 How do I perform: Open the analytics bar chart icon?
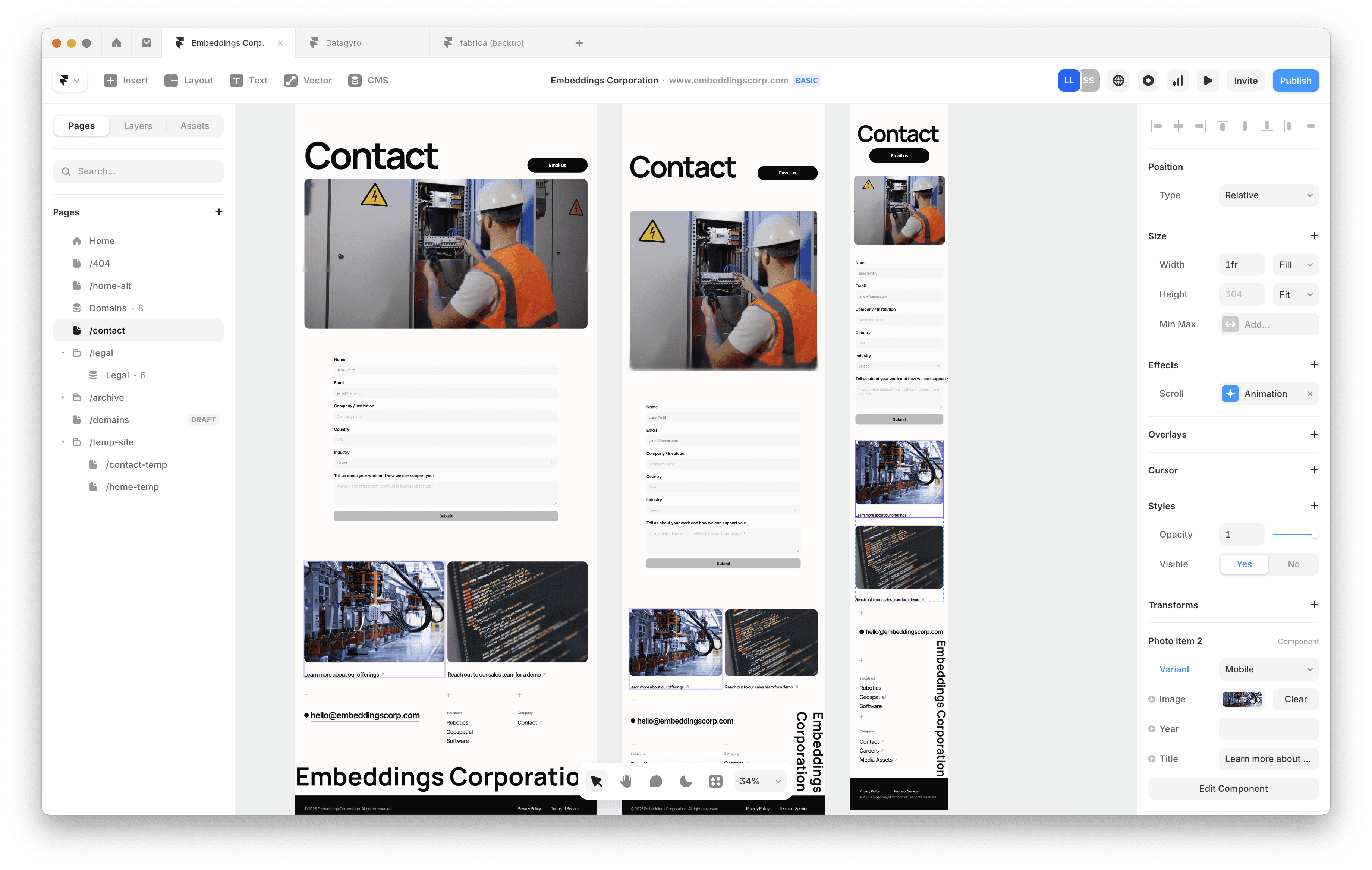click(1178, 81)
